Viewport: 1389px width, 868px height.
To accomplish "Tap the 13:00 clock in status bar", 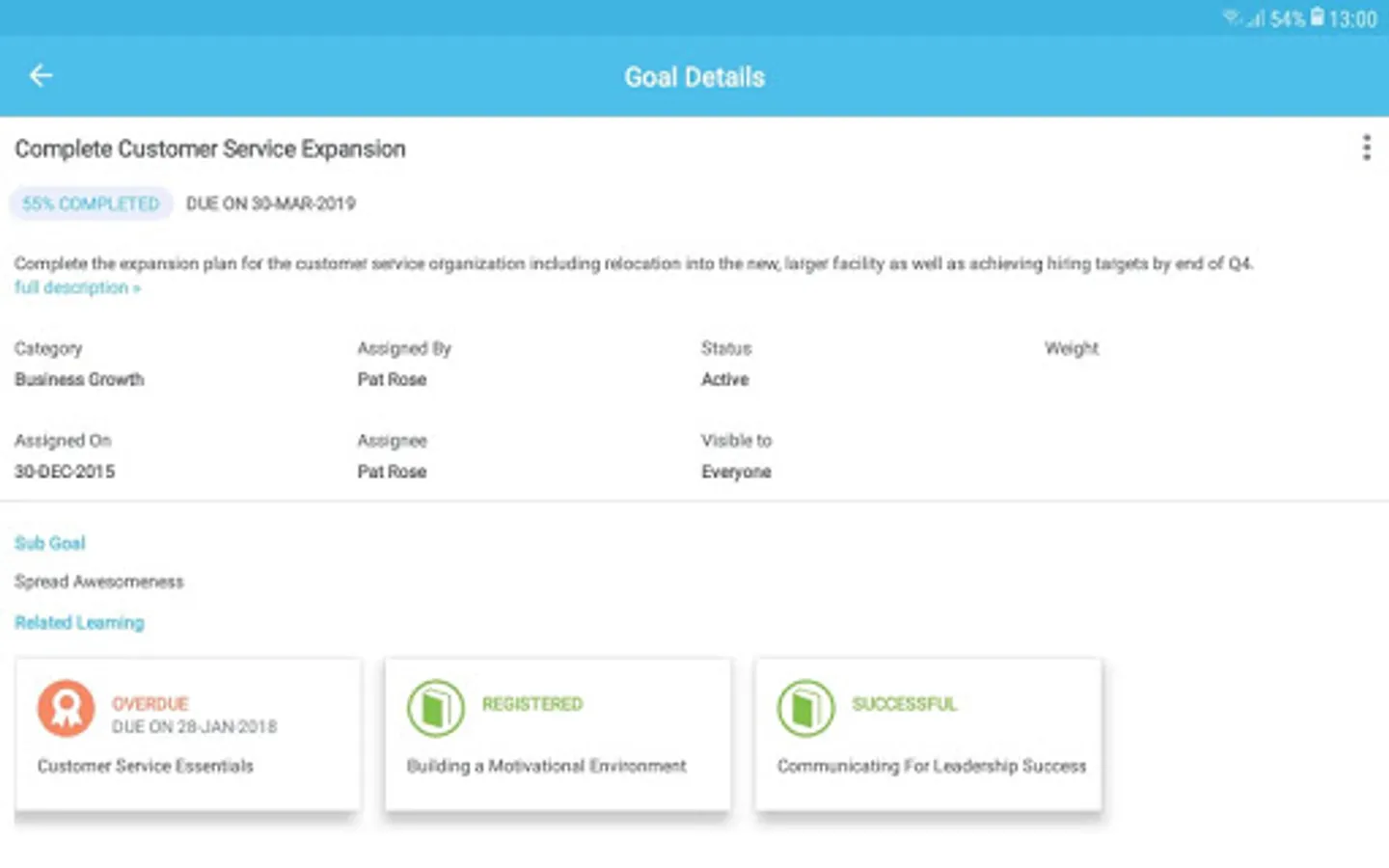I will 1352,18.
